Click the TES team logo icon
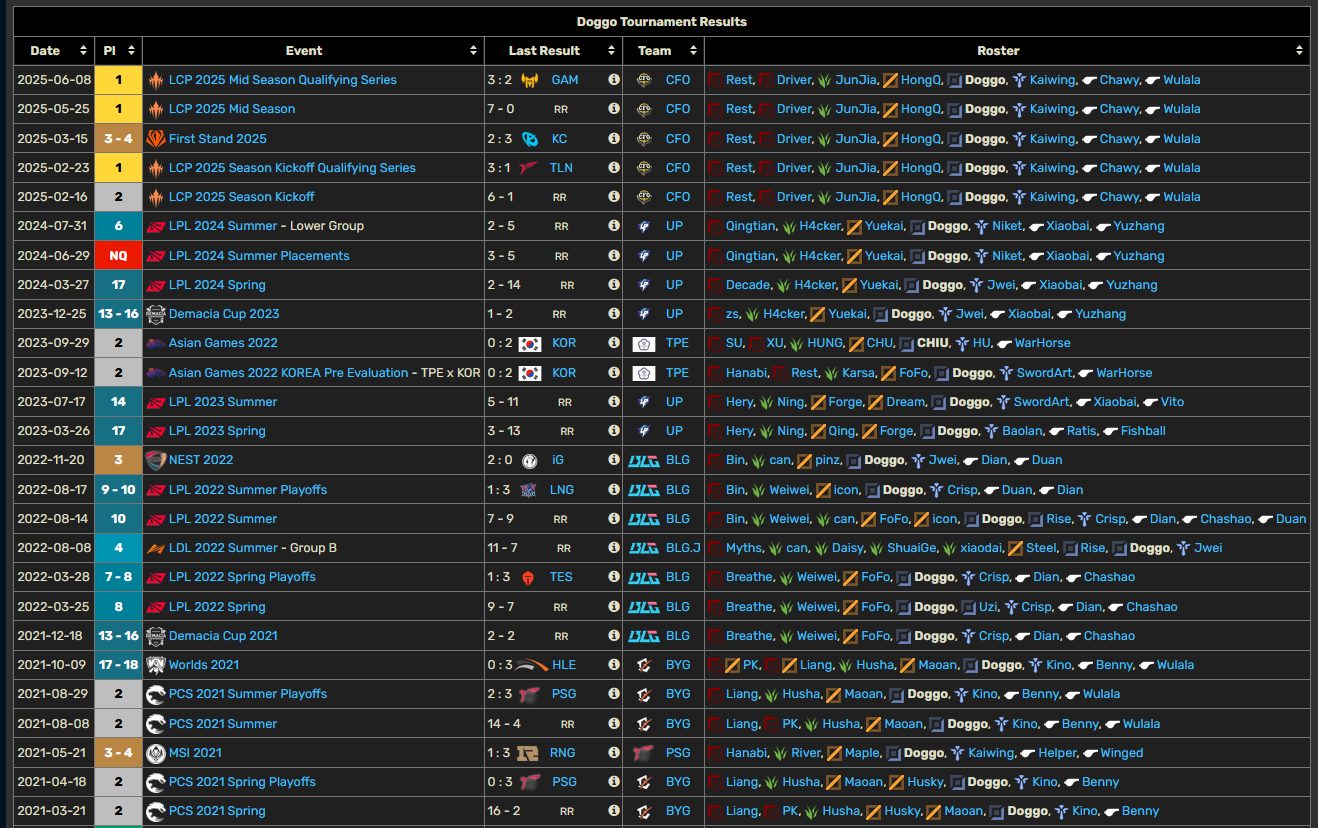Image resolution: width=1318 pixels, height=828 pixels. pyautogui.click(x=530, y=577)
